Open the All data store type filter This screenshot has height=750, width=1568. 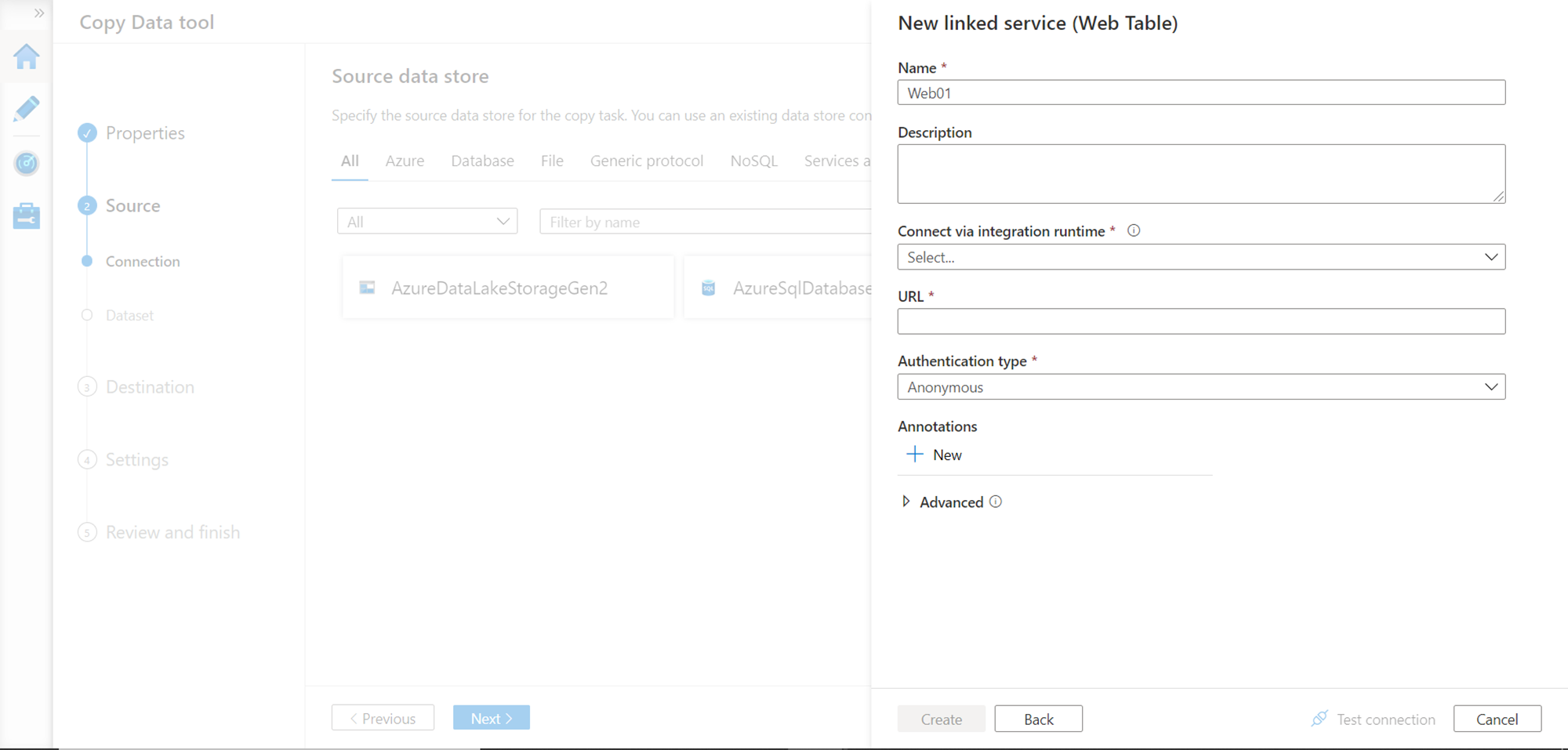click(x=427, y=222)
